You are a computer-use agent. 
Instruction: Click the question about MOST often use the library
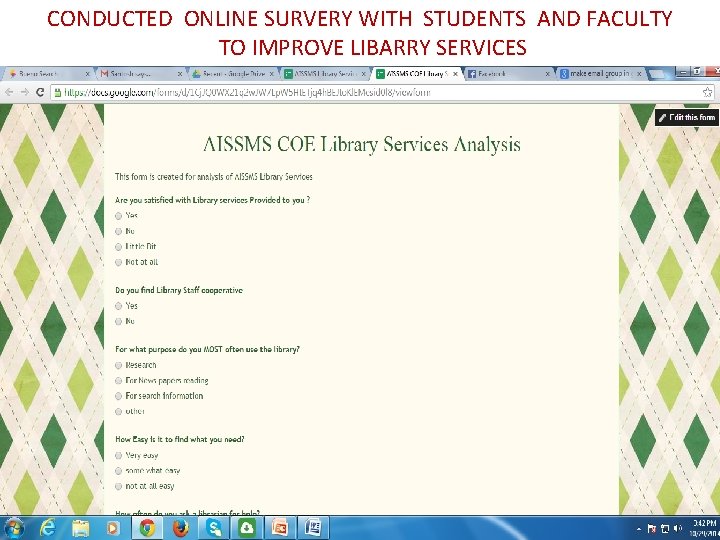click(207, 349)
